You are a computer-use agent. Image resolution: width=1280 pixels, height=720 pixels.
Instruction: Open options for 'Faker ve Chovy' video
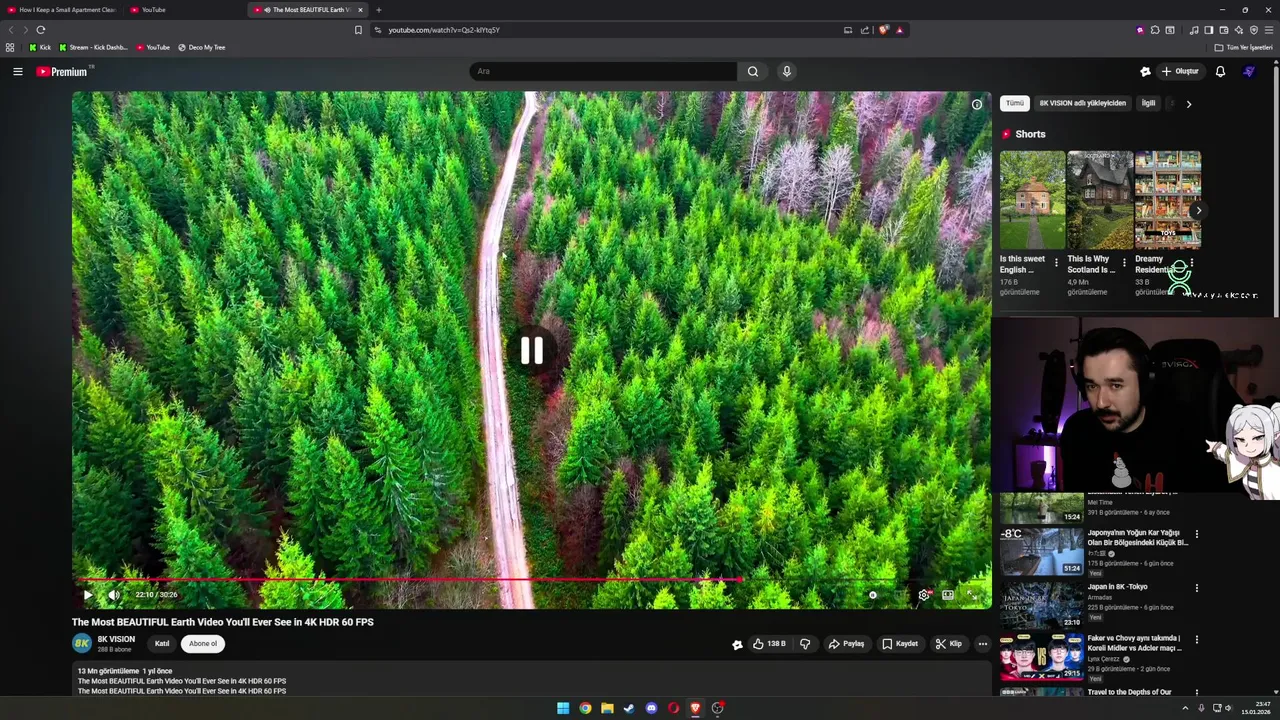(1196, 639)
